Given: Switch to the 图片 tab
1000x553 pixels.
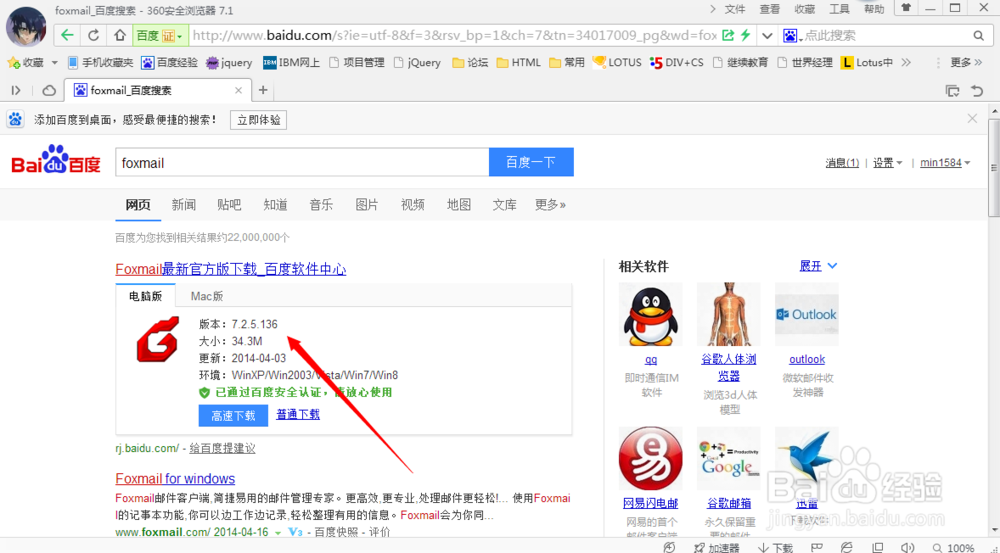Looking at the screenshot, I should coord(367,205).
